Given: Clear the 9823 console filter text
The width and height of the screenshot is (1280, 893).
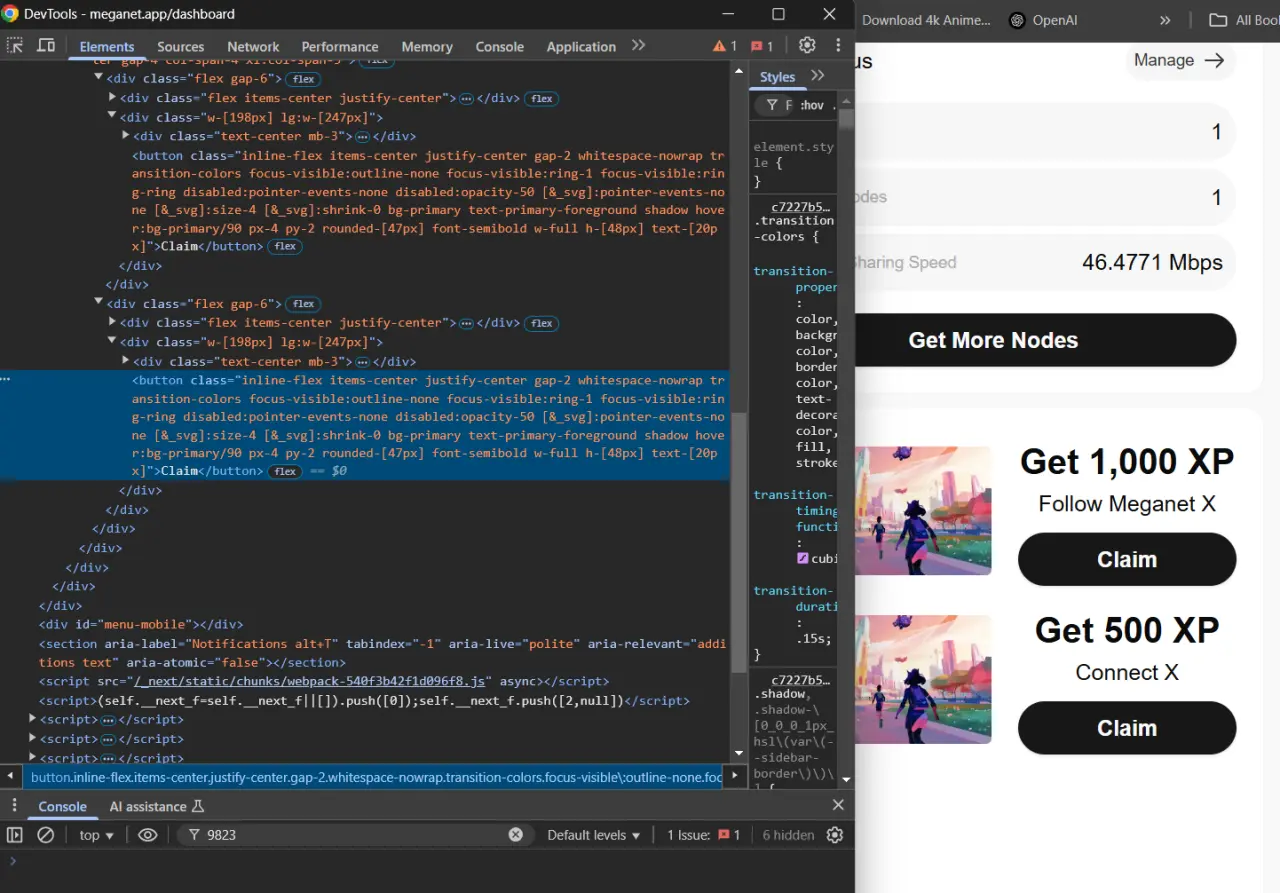Looking at the screenshot, I should [x=516, y=835].
